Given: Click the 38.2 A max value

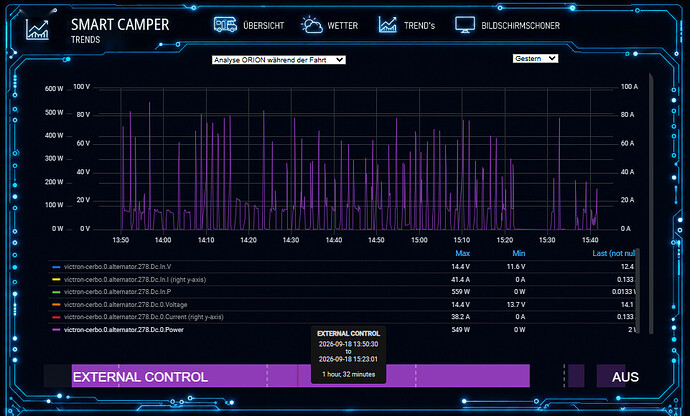Looking at the screenshot, I should click(460, 317).
